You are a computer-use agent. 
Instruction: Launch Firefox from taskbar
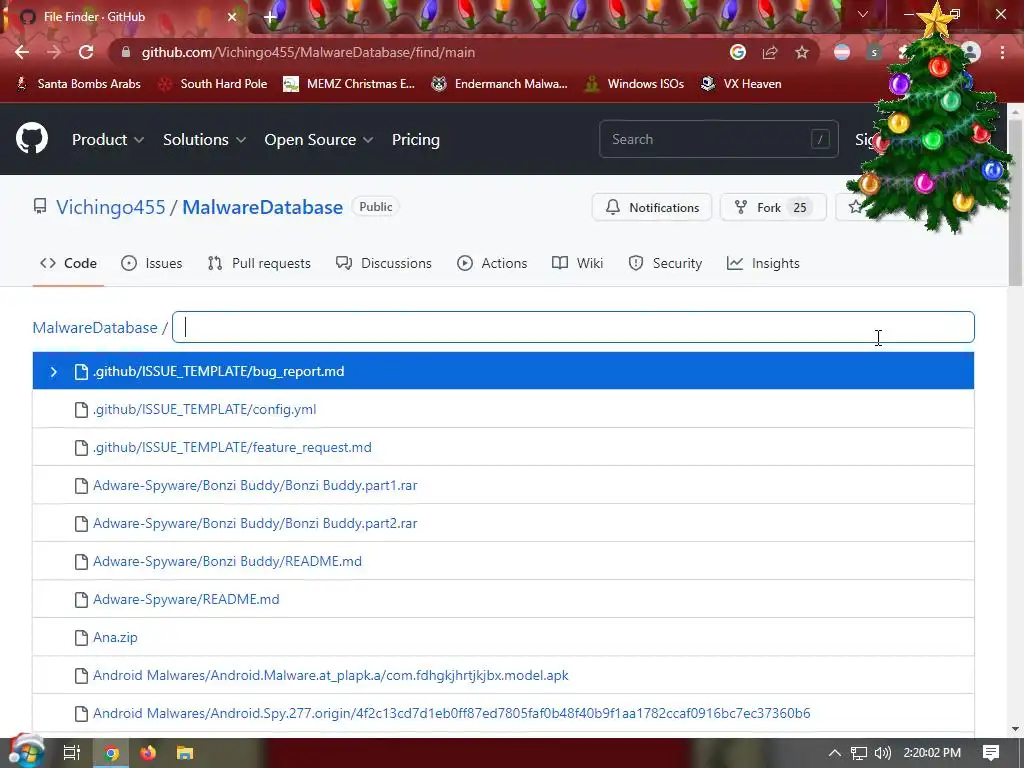coord(148,753)
